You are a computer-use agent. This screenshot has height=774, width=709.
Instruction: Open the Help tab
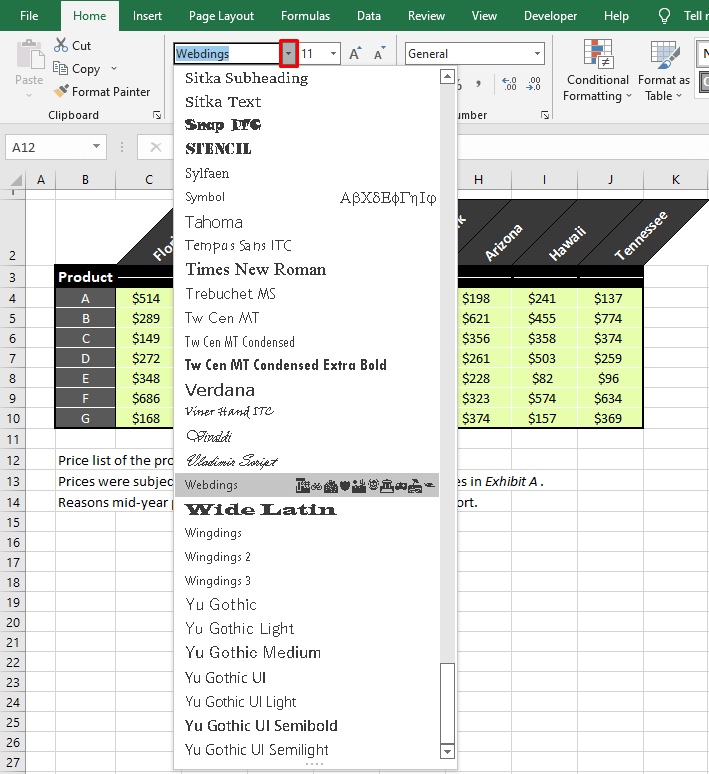coord(616,16)
